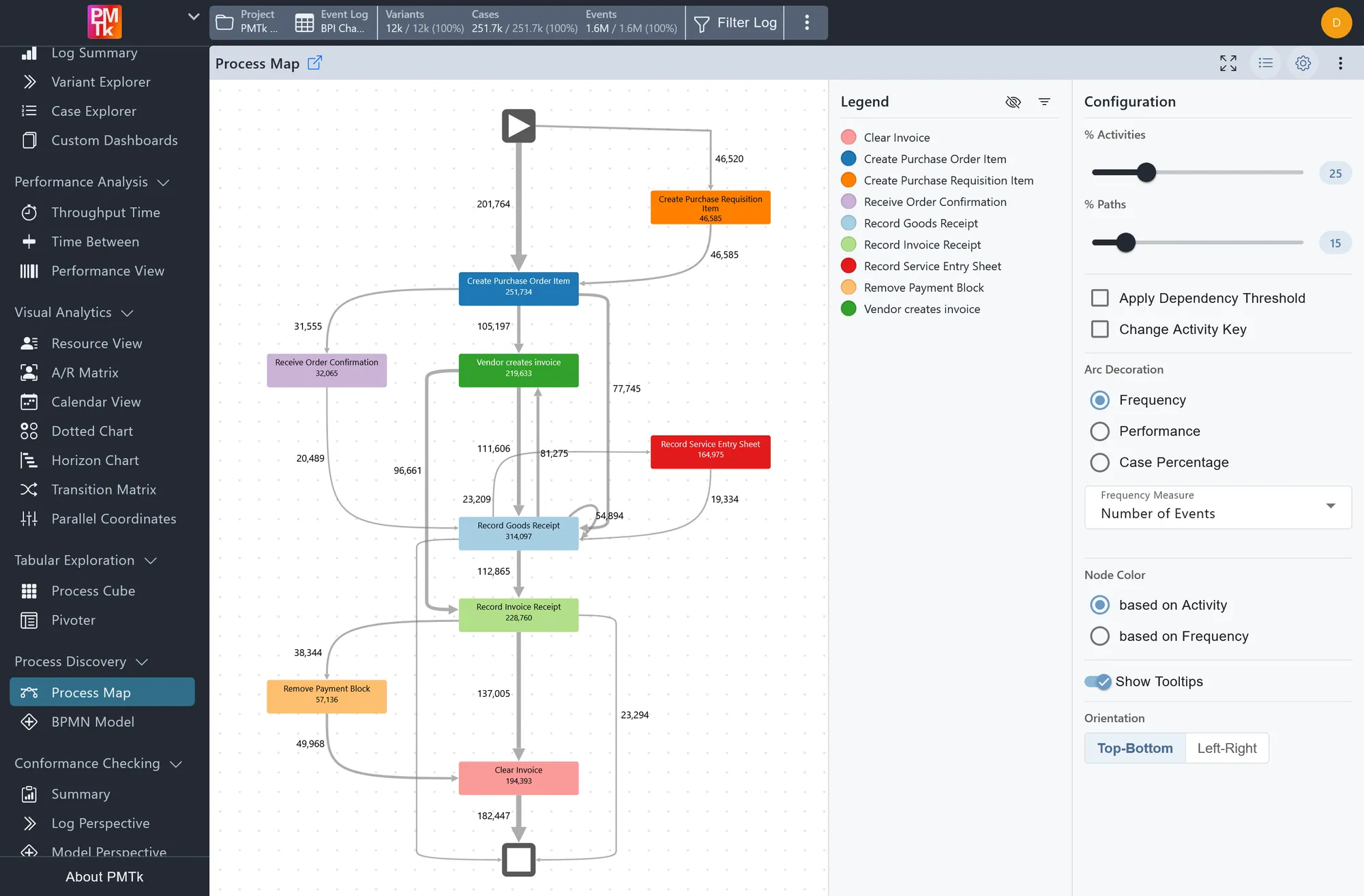Click About PMTk
Viewport: 1364px width, 896px height.
104,877
